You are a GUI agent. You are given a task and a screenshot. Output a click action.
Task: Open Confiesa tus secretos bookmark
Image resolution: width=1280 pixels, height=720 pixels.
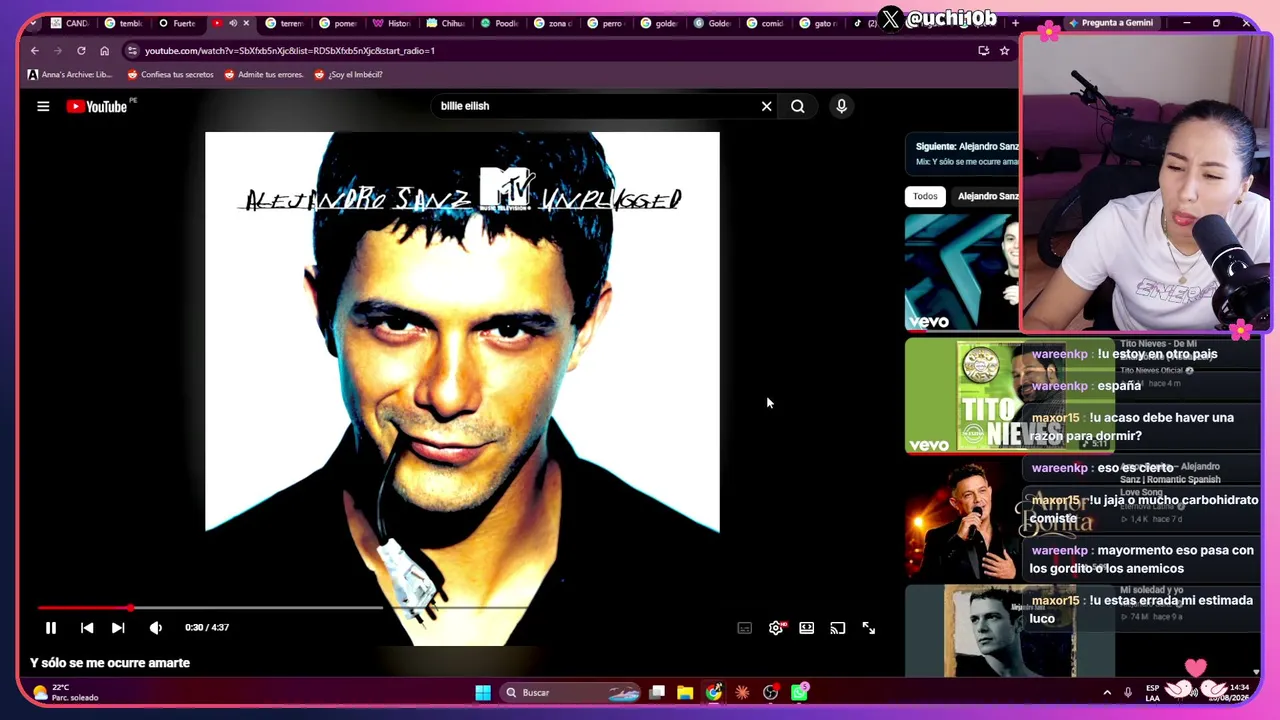click(170, 74)
